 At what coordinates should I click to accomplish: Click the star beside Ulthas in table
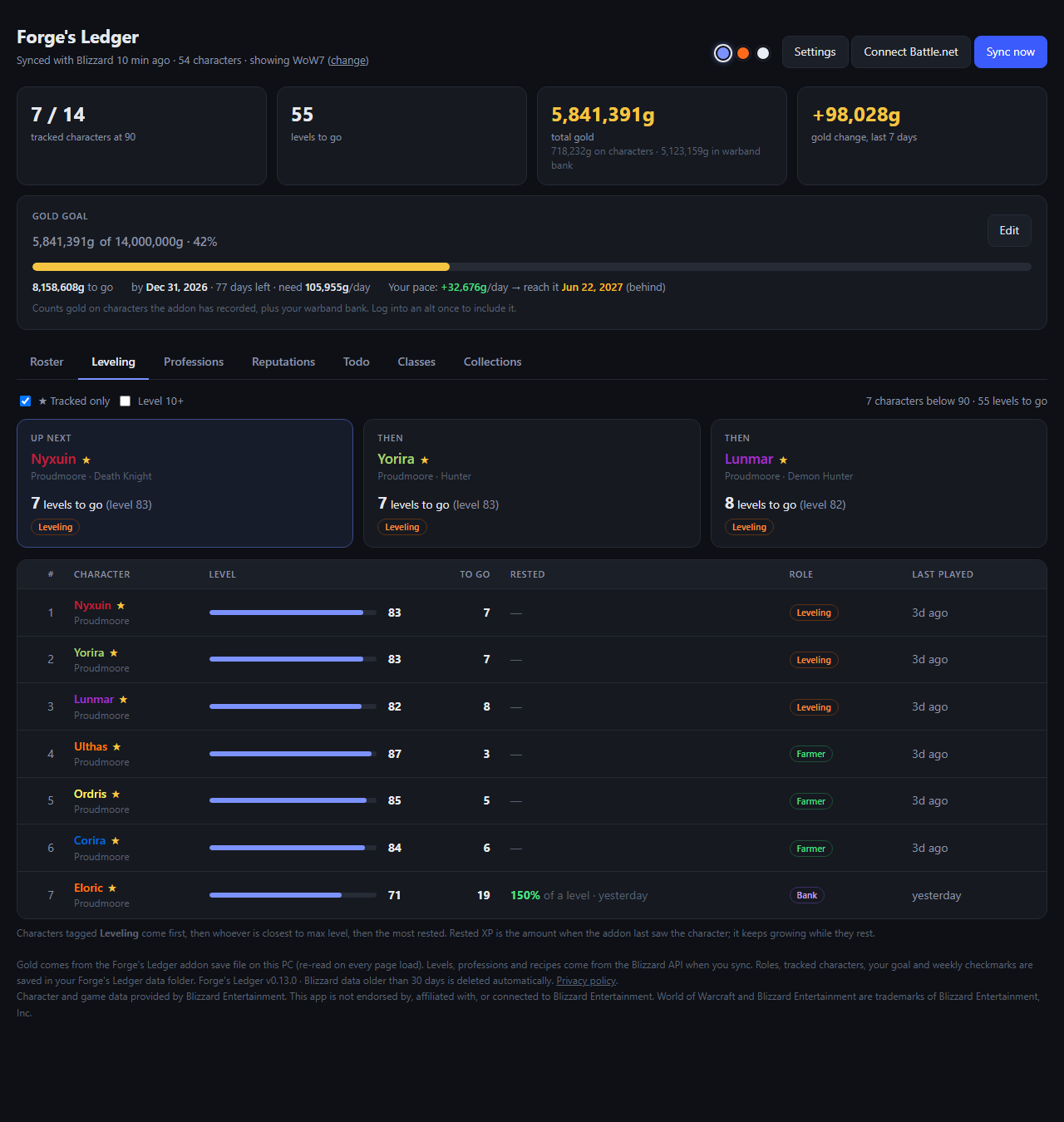tap(116, 747)
